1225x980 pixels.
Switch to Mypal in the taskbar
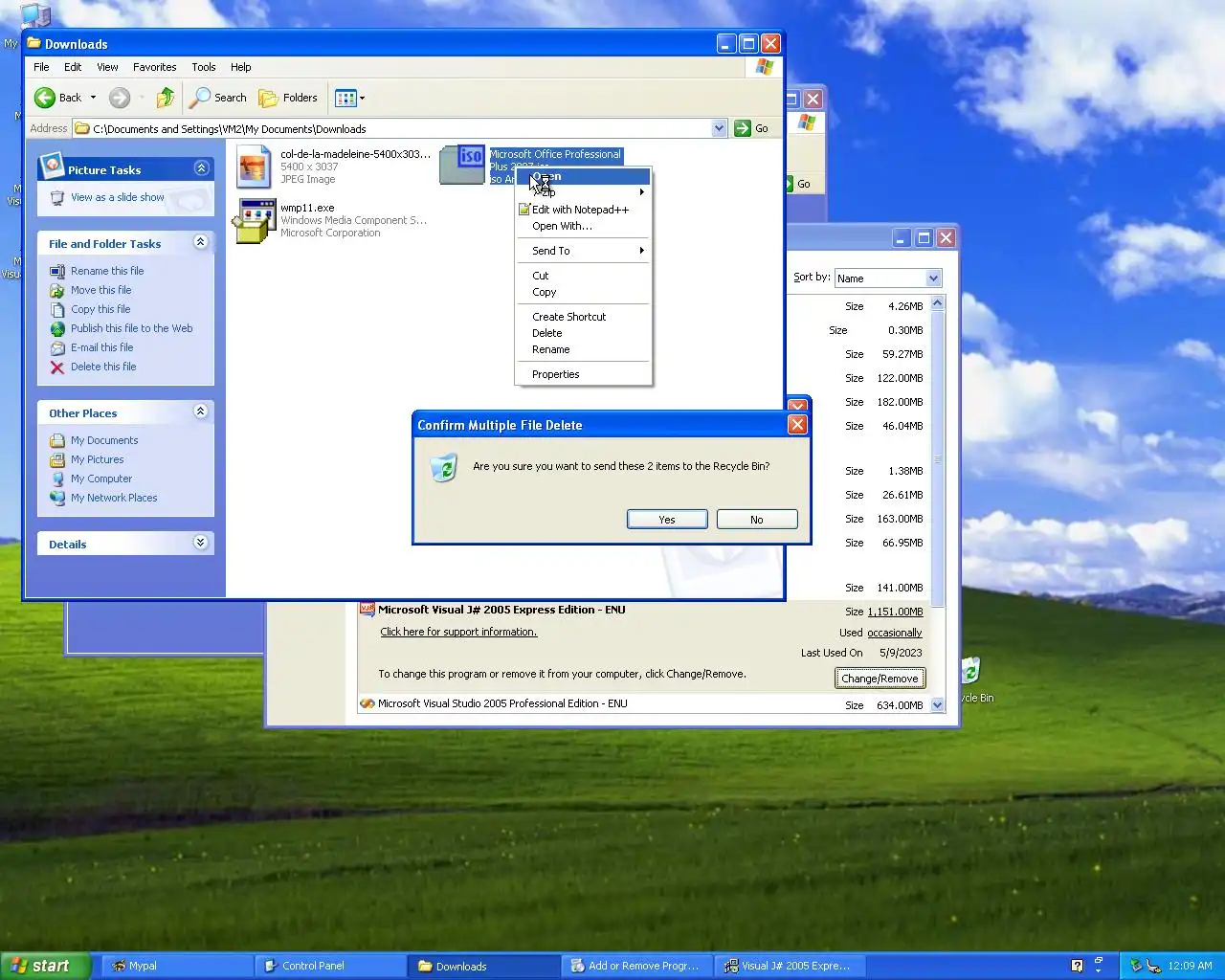177,966
